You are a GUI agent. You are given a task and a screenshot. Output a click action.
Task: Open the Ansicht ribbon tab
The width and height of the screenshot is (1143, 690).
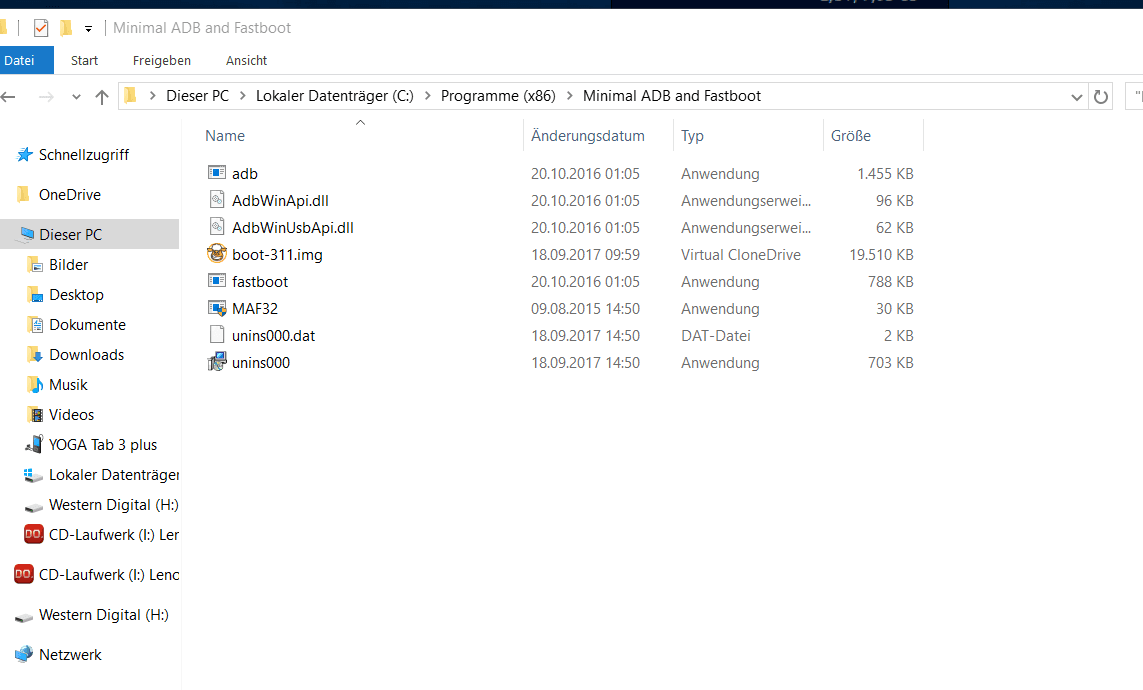[x=246, y=60]
